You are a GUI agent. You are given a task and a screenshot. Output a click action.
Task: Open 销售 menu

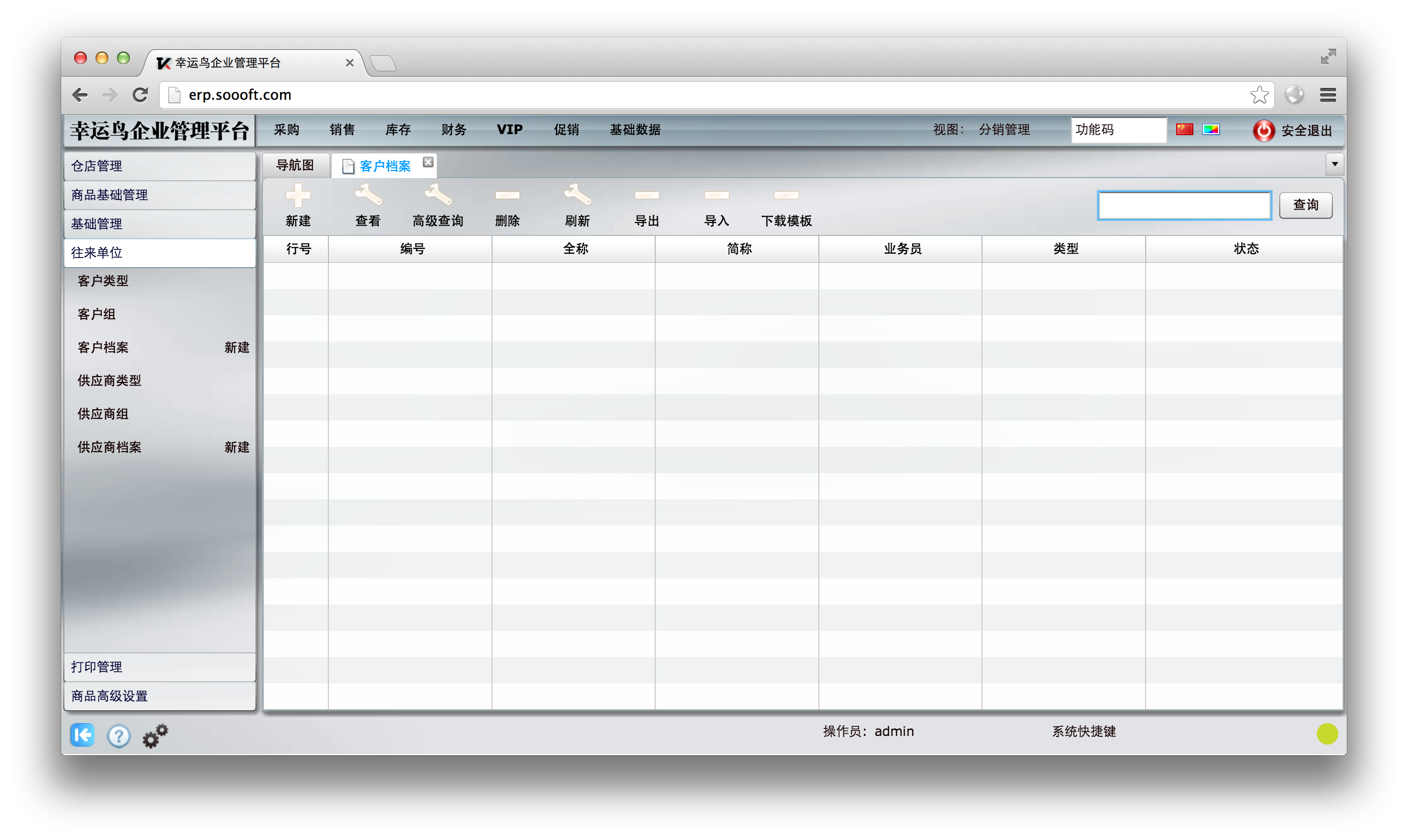coord(342,130)
